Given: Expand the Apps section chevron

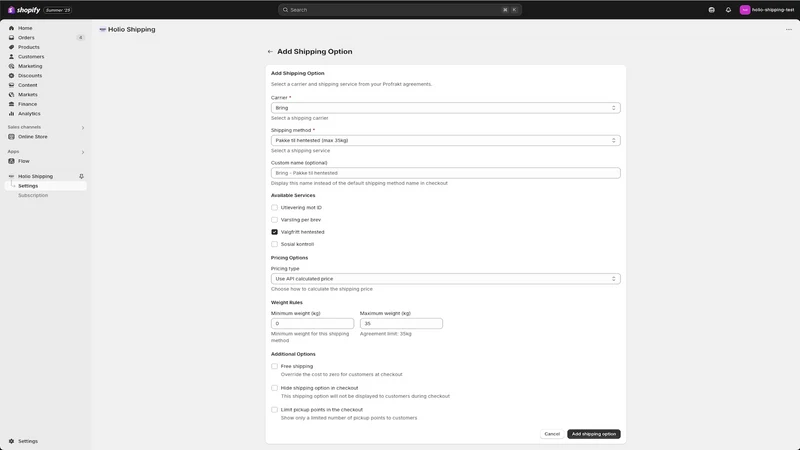Looking at the screenshot, I should [x=83, y=152].
